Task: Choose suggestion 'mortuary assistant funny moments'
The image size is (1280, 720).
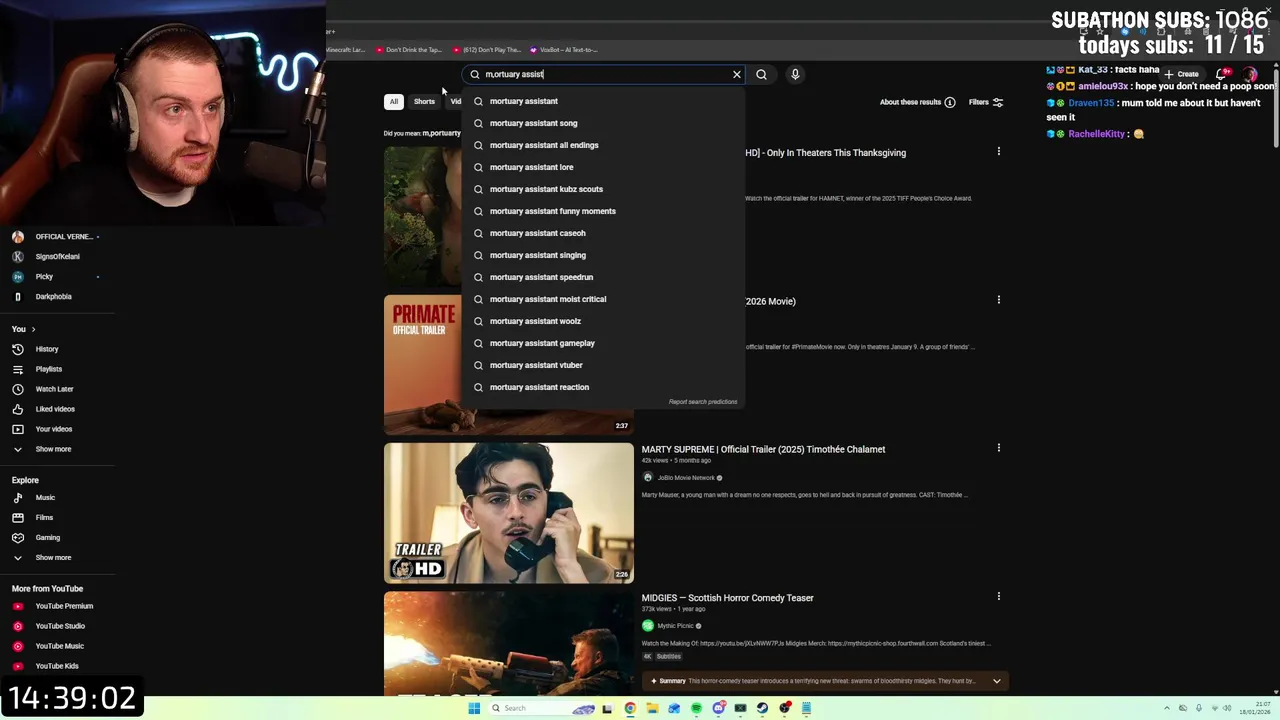Action: point(603,211)
